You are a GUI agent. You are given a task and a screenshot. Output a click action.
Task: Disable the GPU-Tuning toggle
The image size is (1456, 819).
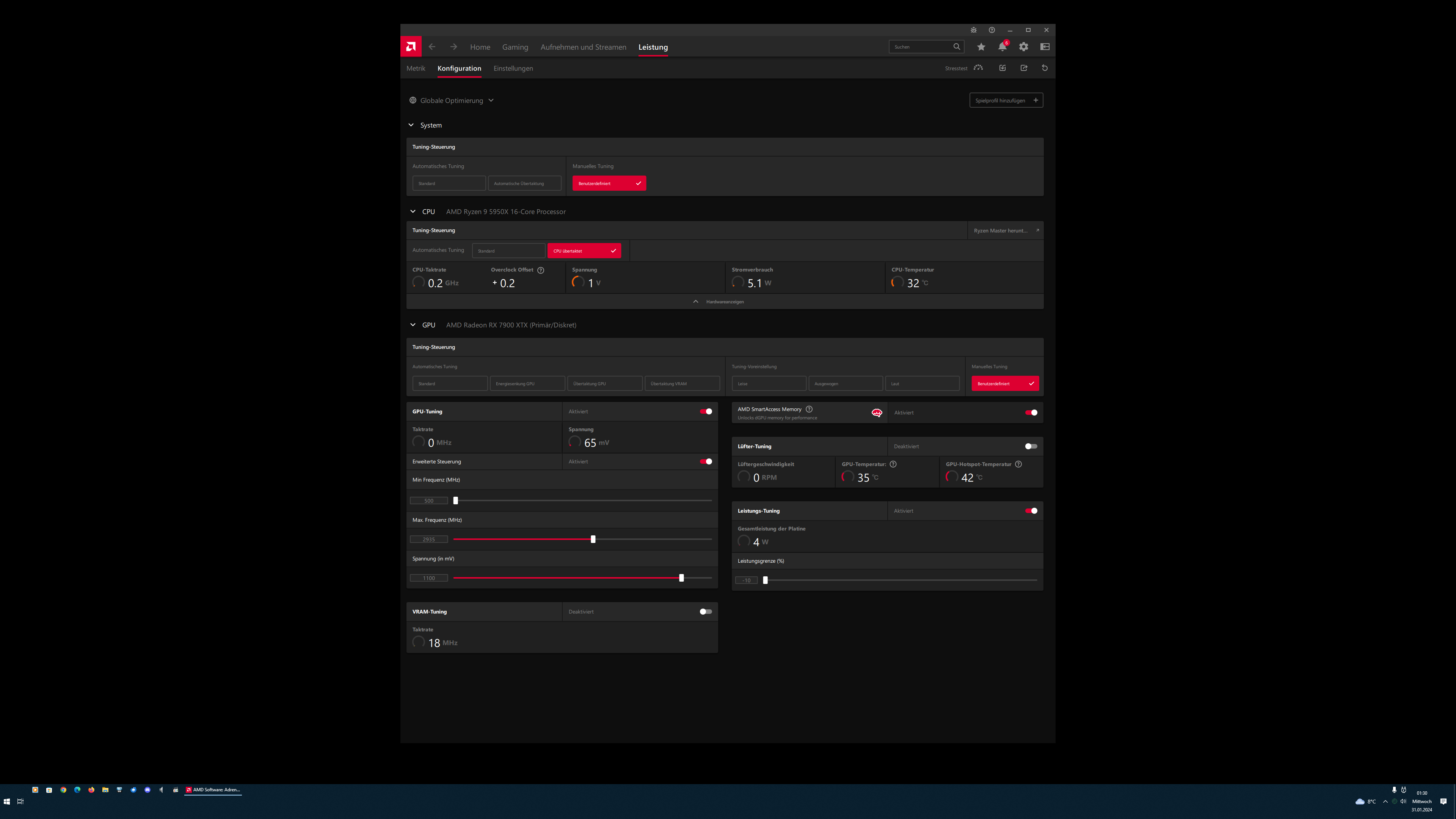706,411
